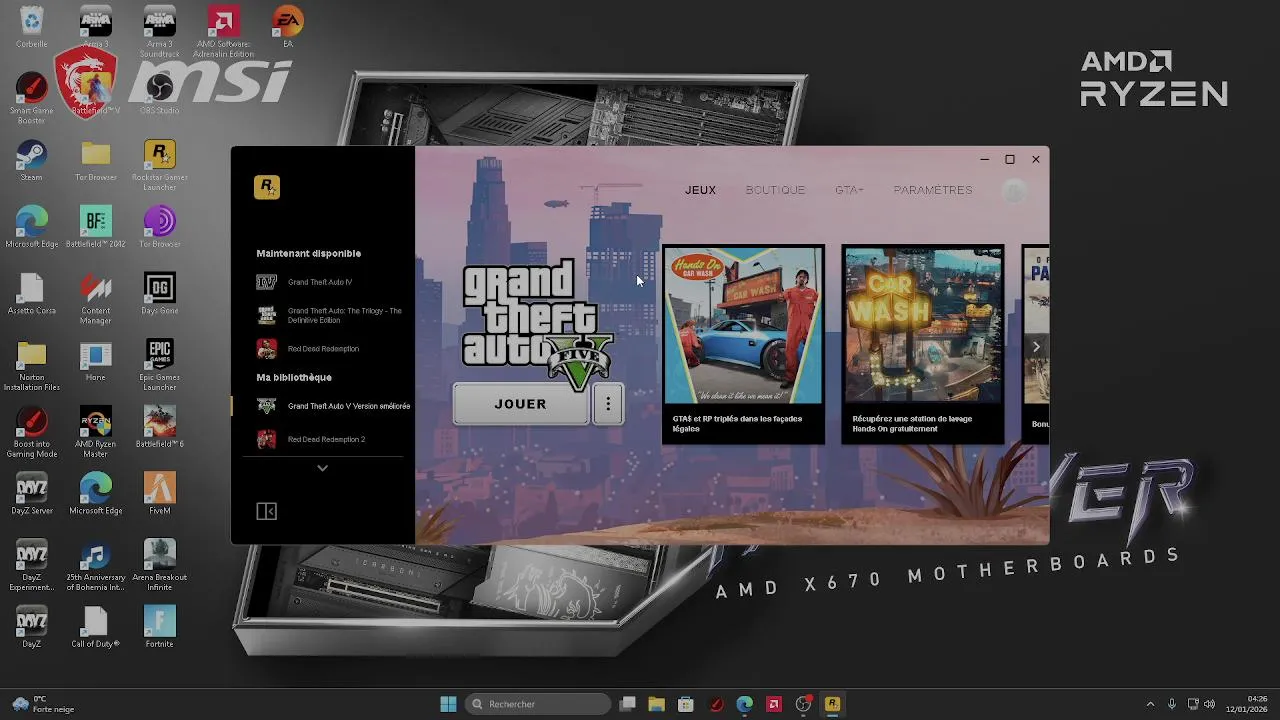Select the Tor Browser folder icon
Screen dimensions: 1280x720
96,160
